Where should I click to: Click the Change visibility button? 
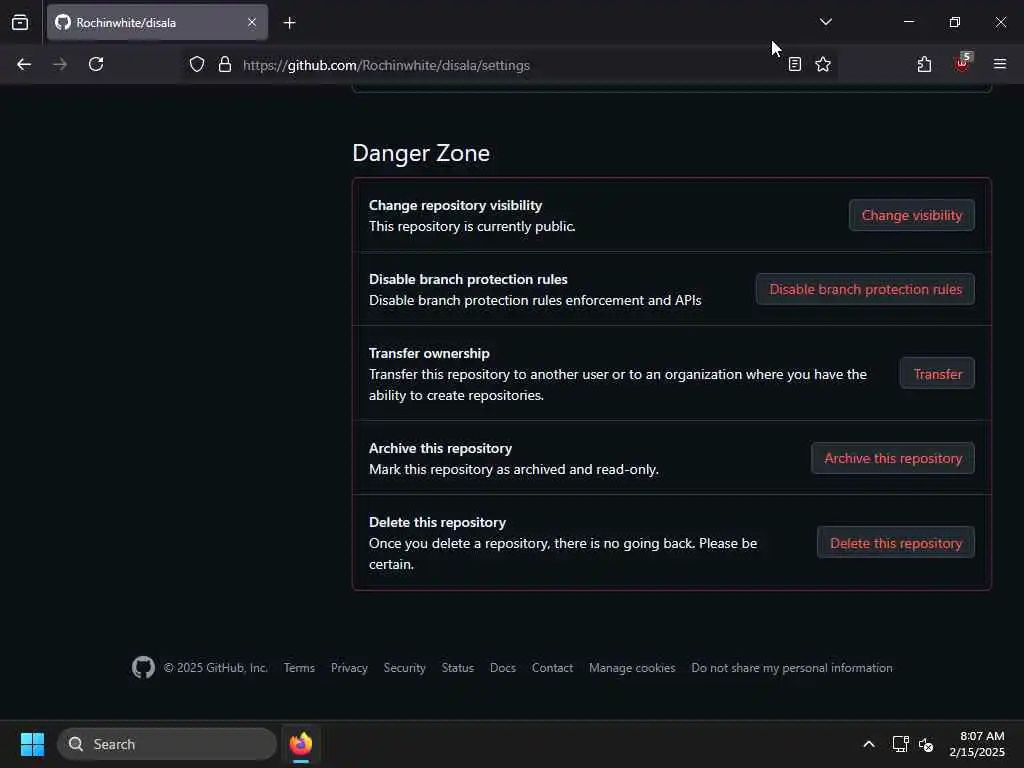coord(912,216)
